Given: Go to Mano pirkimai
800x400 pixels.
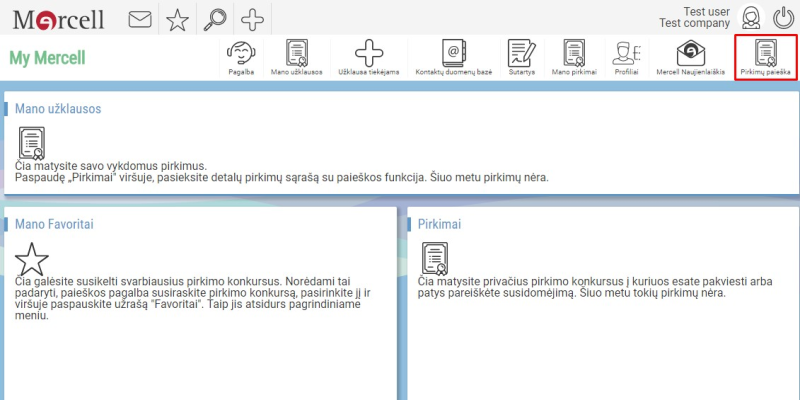Looking at the screenshot, I should [574, 58].
